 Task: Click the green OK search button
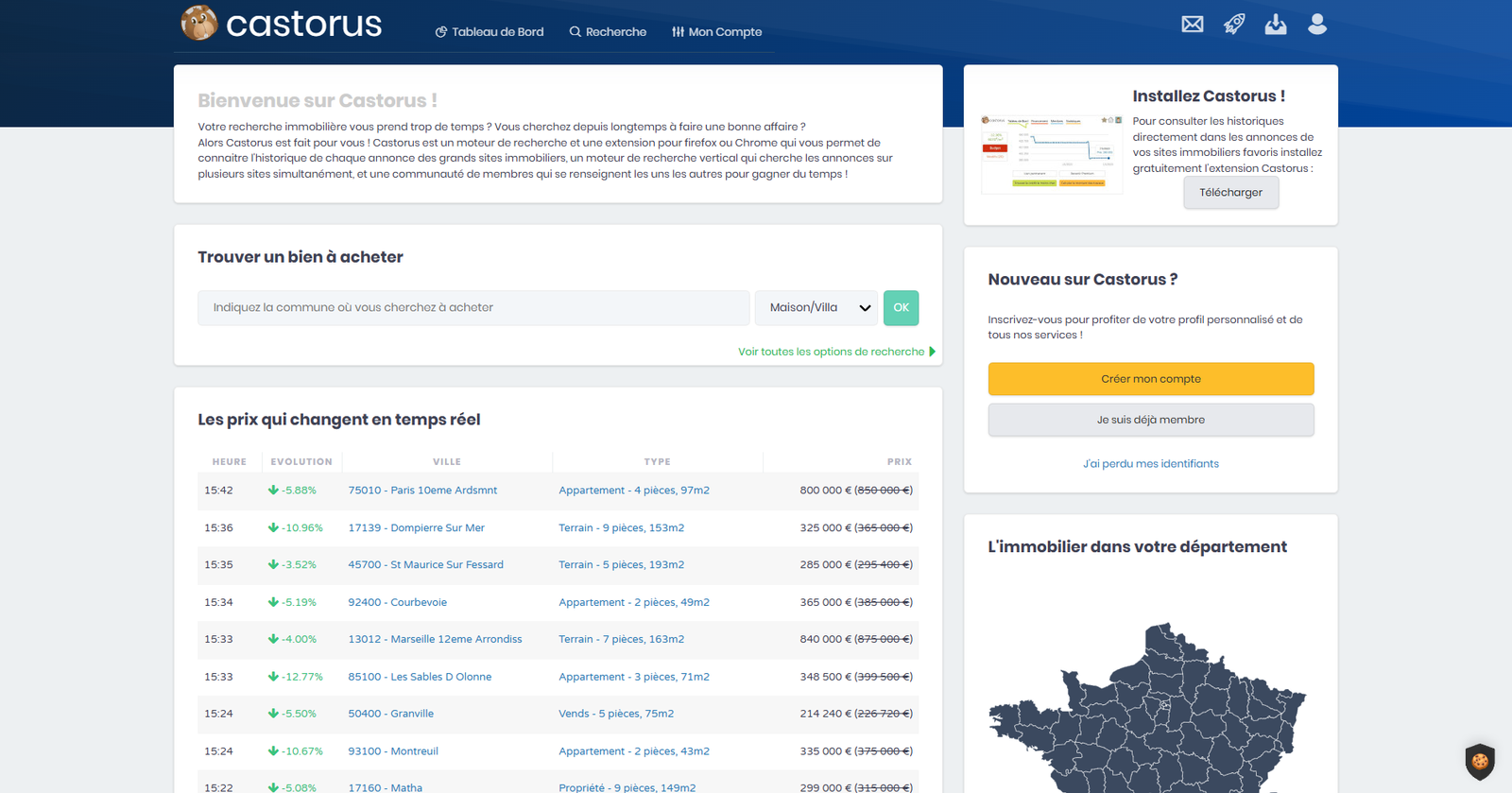(902, 308)
